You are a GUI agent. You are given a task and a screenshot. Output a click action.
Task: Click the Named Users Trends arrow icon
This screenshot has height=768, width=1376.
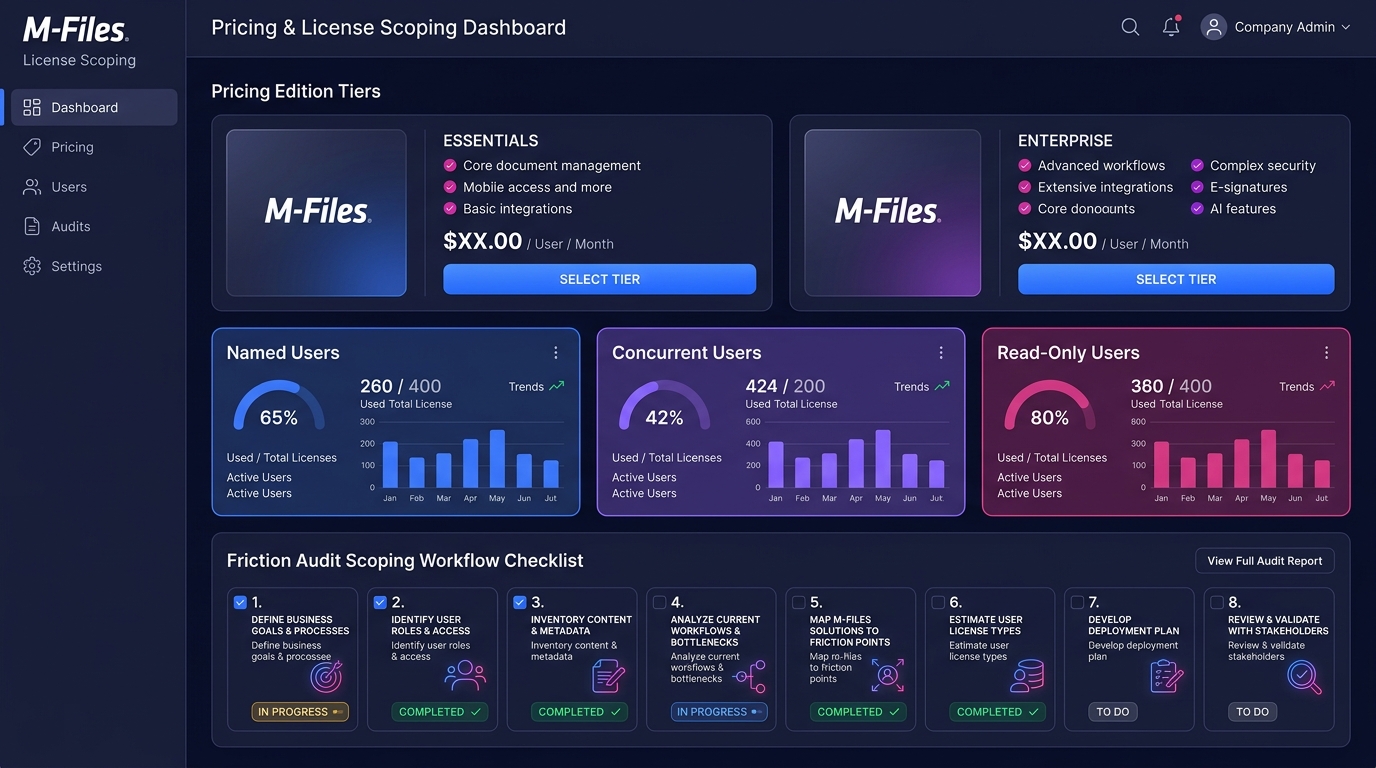coord(557,386)
